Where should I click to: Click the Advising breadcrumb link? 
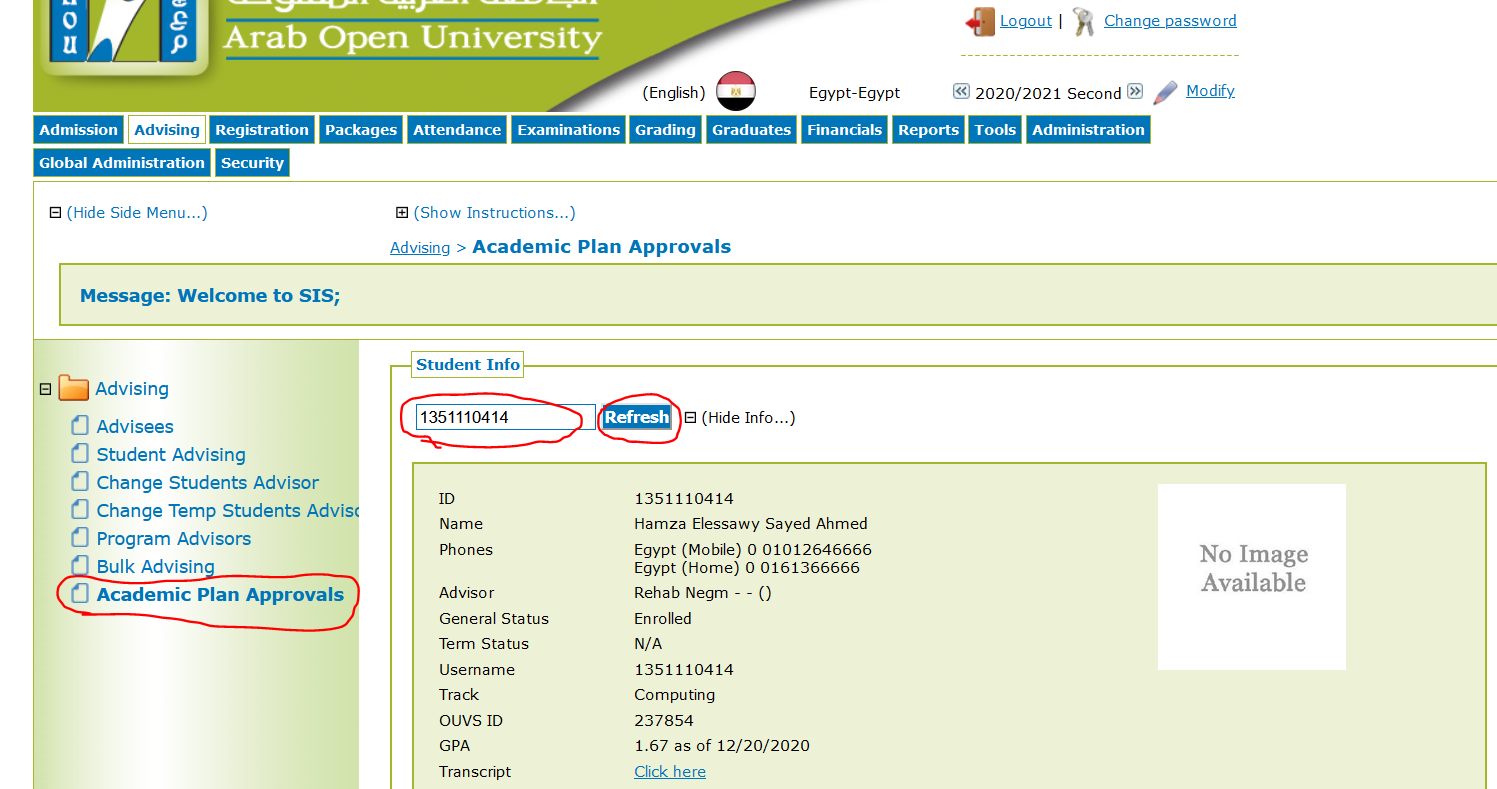(x=420, y=248)
